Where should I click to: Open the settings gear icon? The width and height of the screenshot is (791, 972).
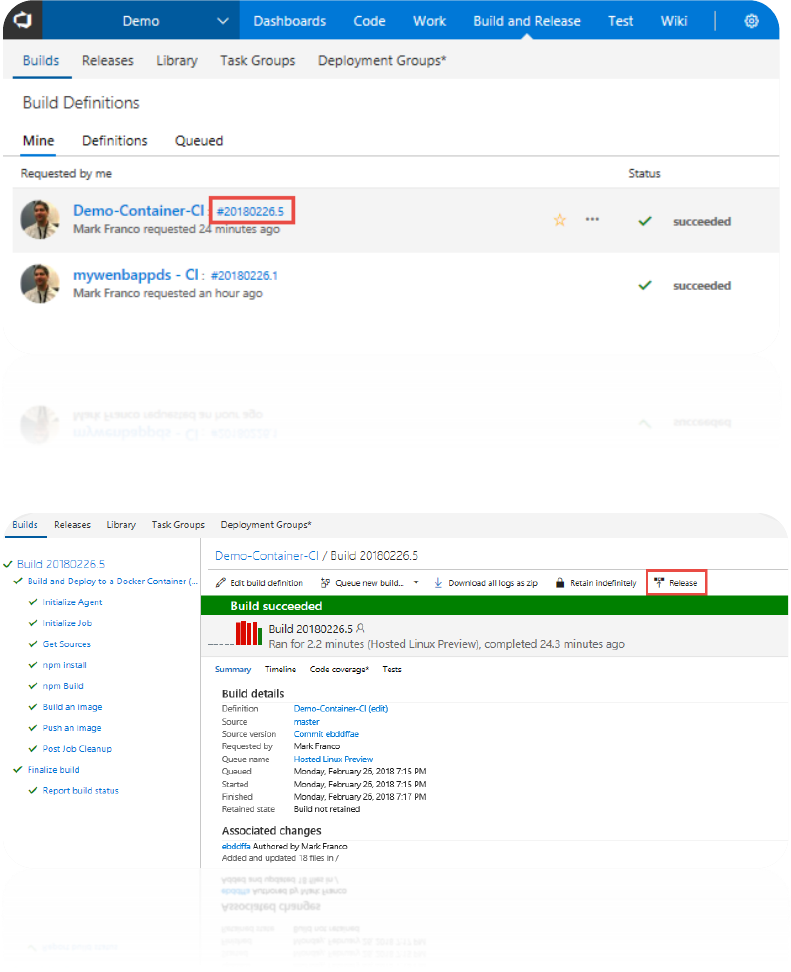coord(751,21)
